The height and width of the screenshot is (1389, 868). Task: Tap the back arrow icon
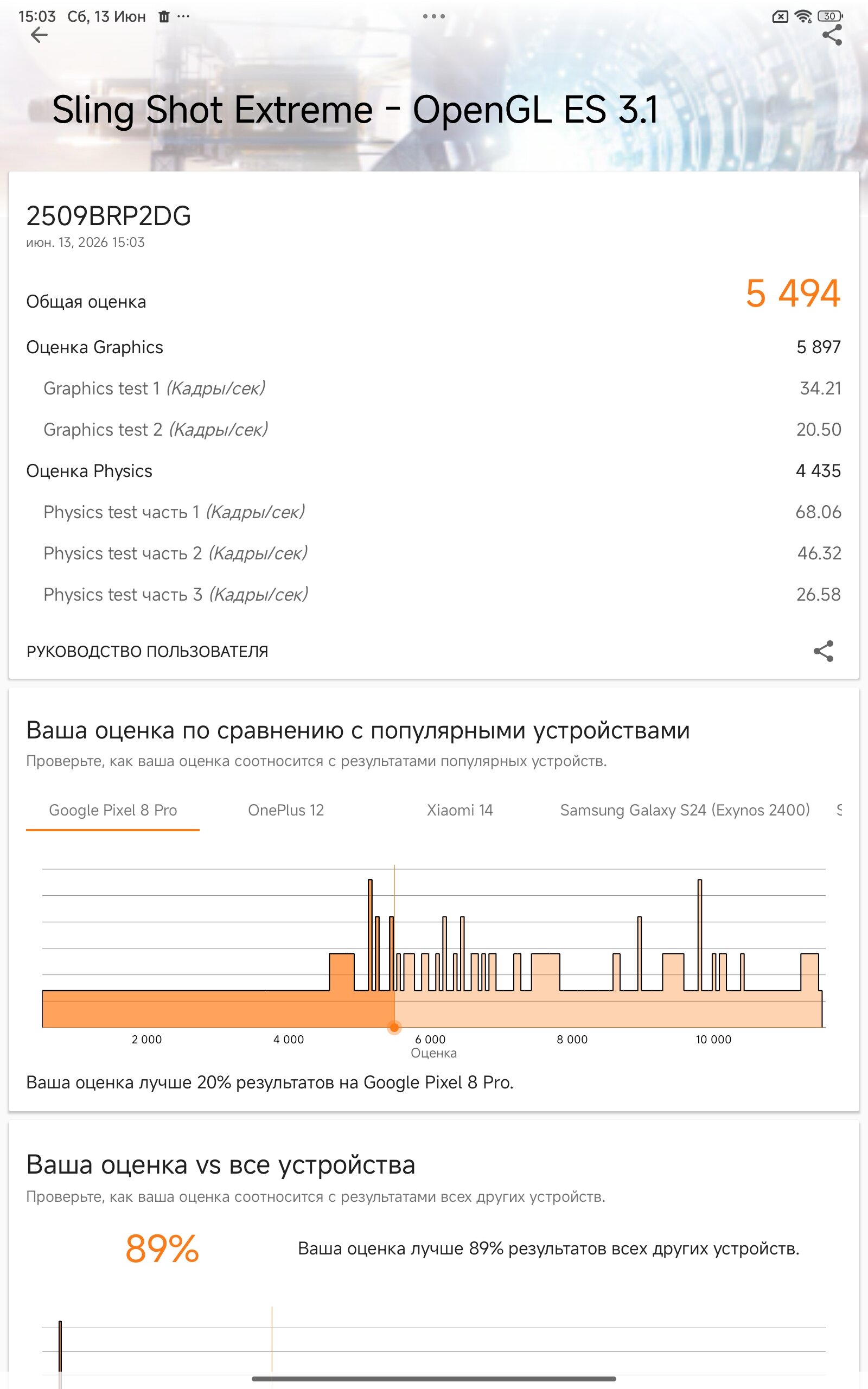(x=39, y=35)
